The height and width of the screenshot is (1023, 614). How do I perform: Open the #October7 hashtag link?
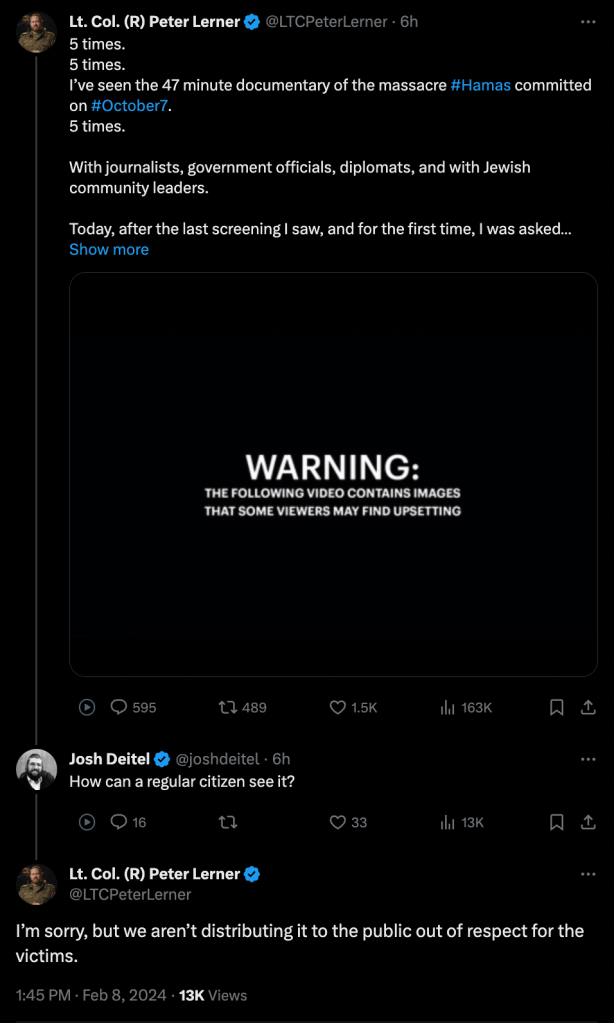130,105
